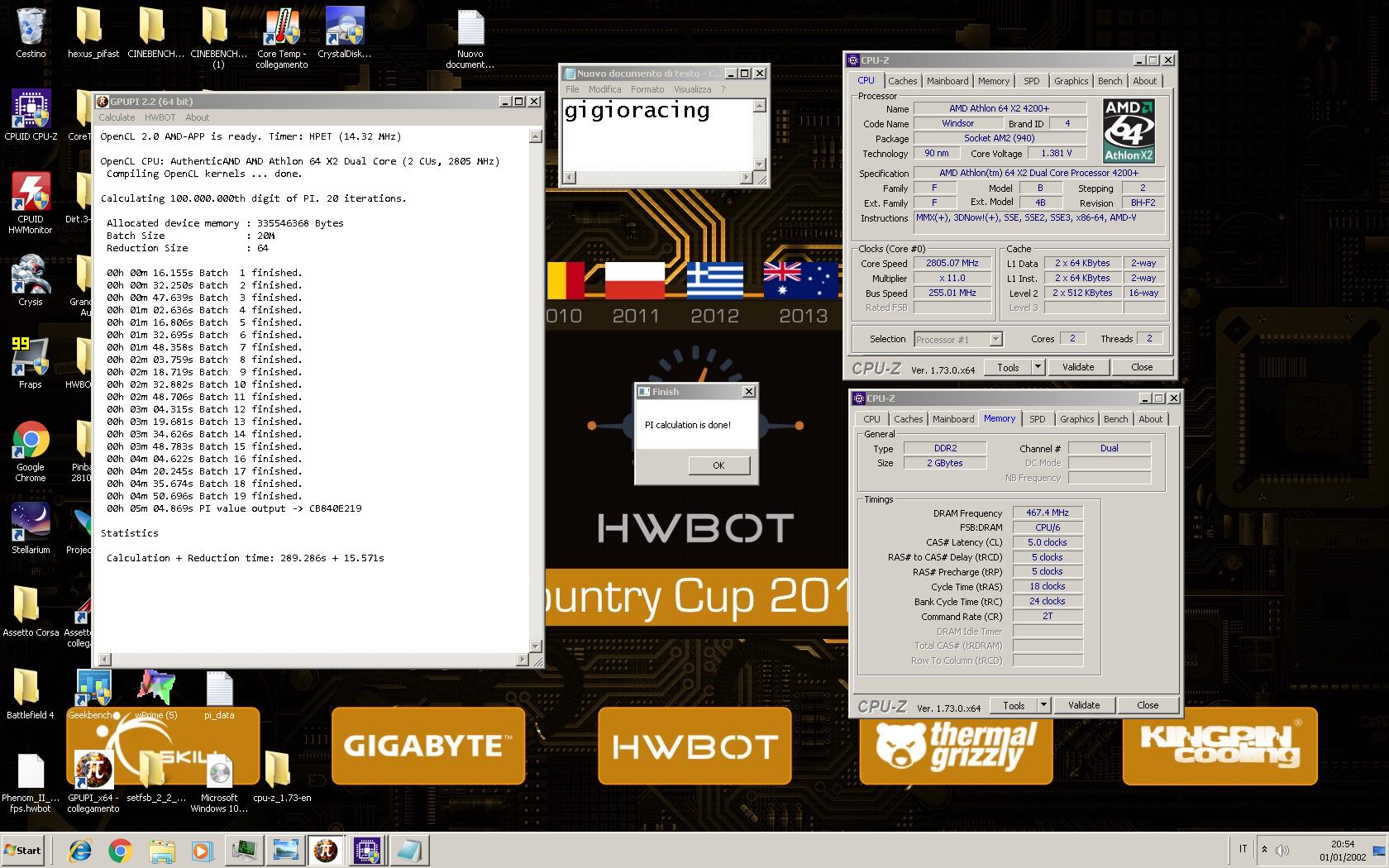Launch Crysis desktop shortcut
Viewport: 1389px width, 868px height.
click(x=31, y=281)
